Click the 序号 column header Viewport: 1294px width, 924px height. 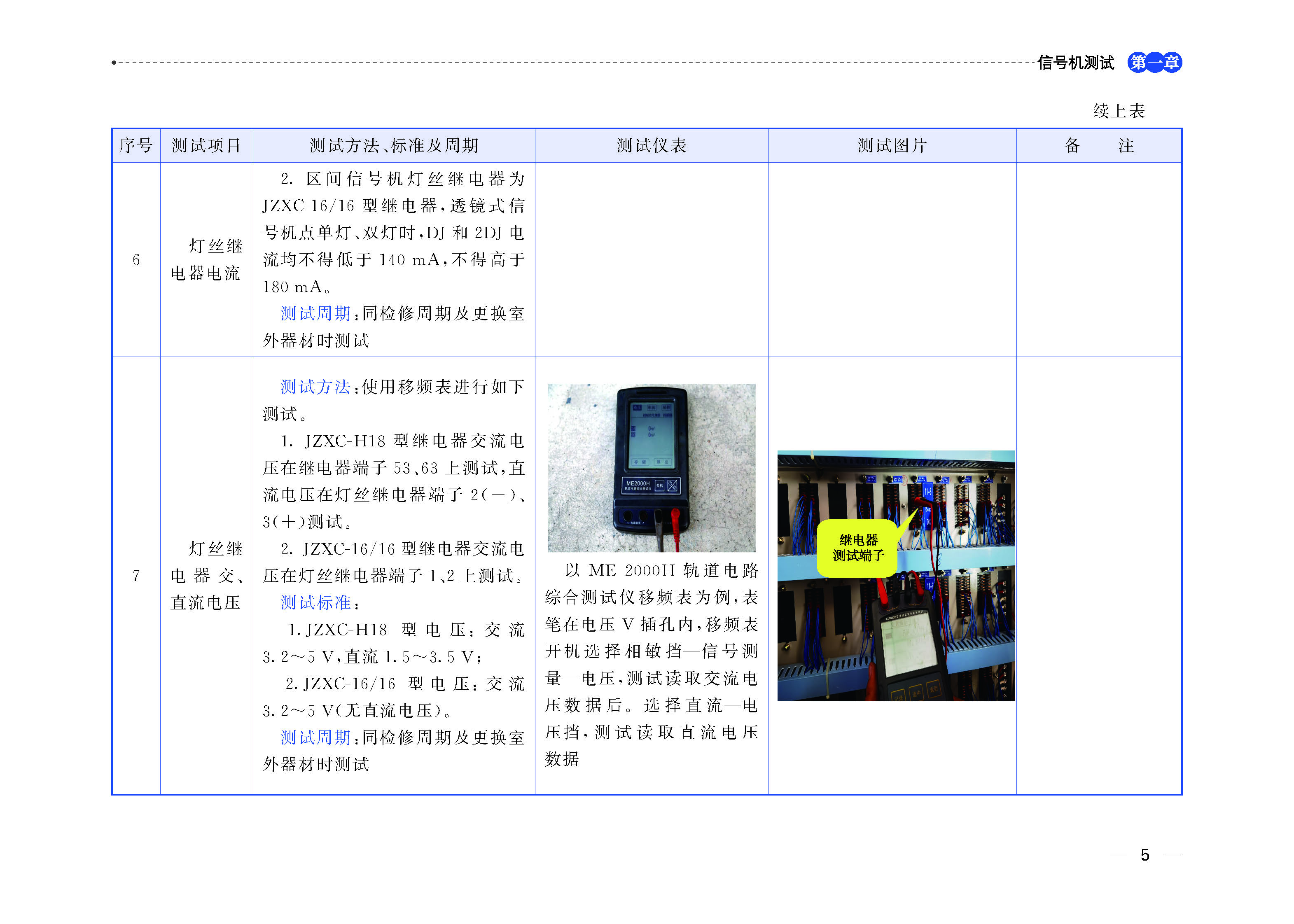click(x=135, y=146)
